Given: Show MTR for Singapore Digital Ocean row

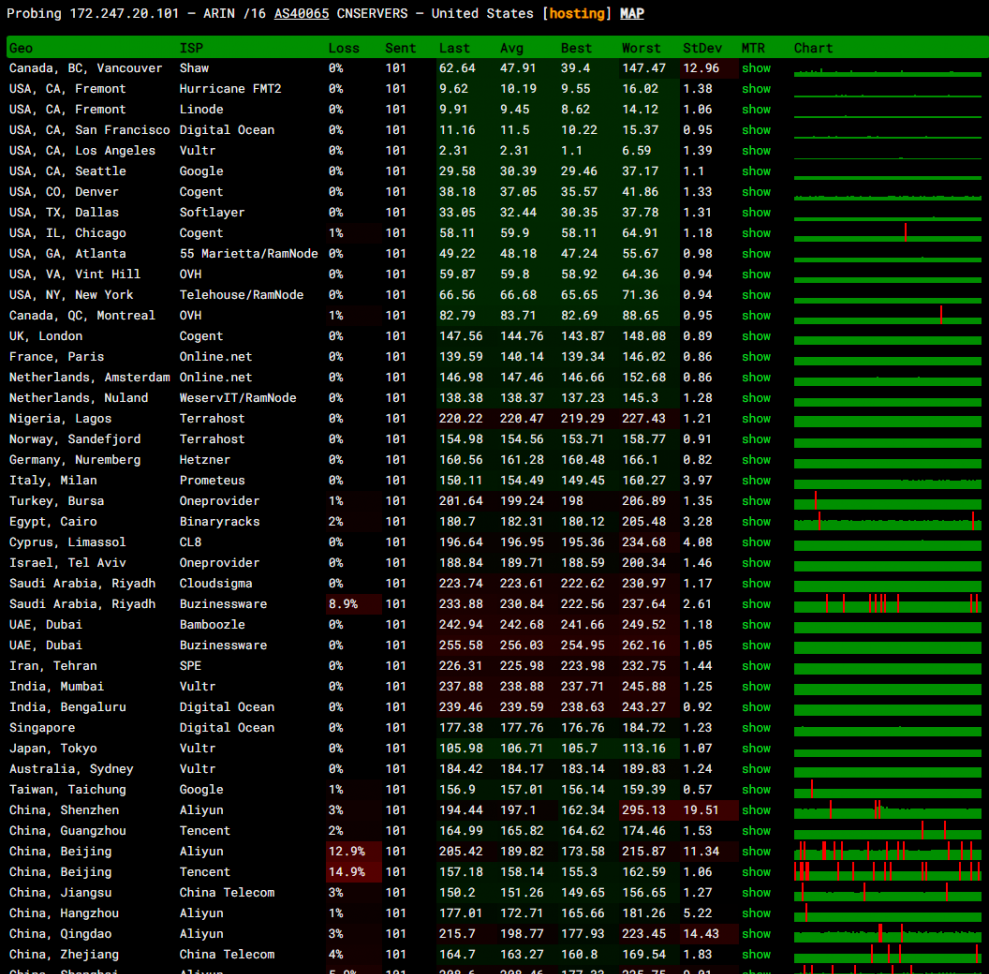Looking at the screenshot, I should pos(756,727).
